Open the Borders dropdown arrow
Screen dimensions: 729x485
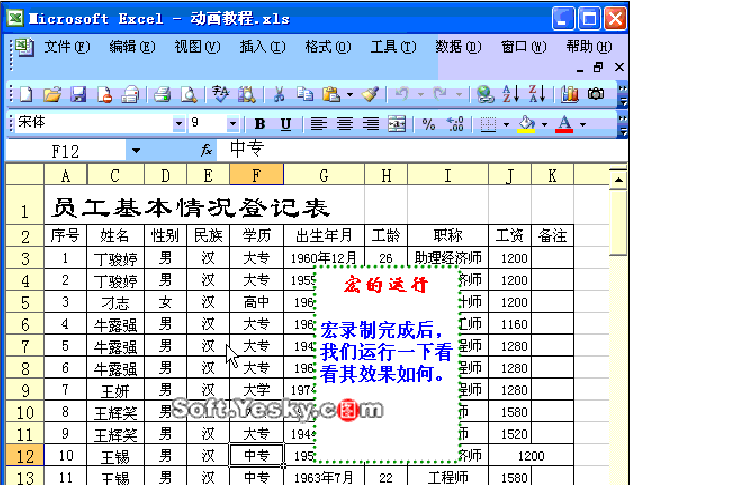(x=506, y=125)
